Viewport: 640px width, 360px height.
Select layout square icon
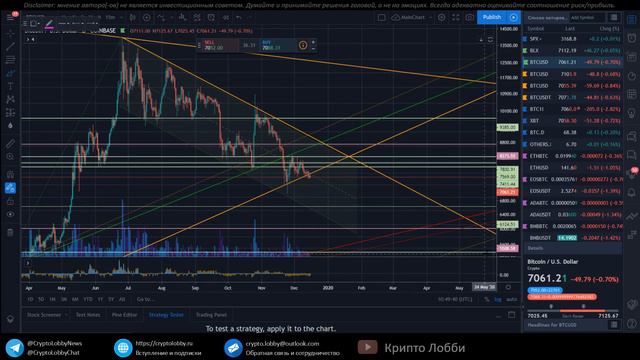click(381, 18)
